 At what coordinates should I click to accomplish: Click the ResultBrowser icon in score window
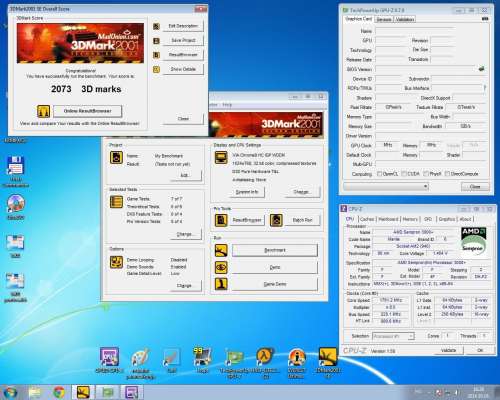pyautogui.click(x=156, y=55)
